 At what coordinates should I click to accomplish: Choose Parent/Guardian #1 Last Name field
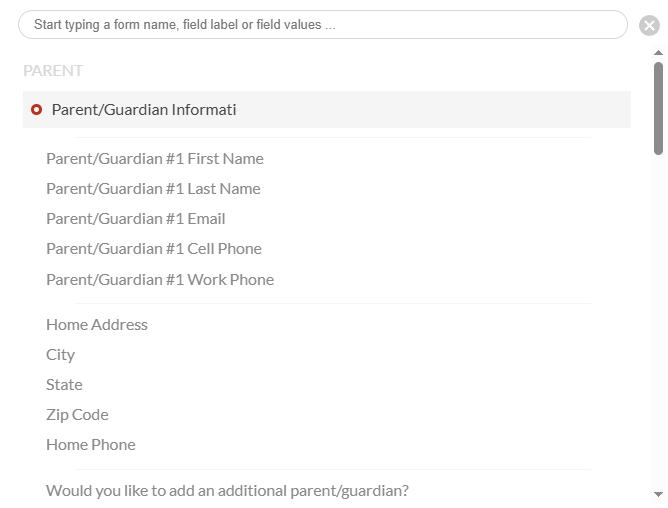(153, 188)
